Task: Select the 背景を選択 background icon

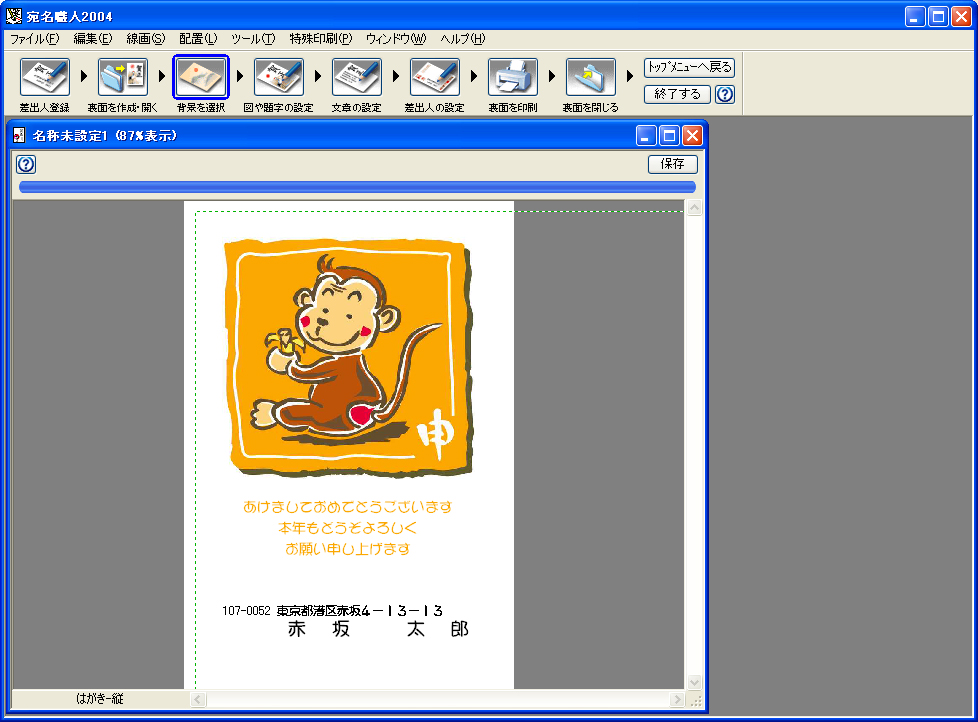Action: click(201, 77)
